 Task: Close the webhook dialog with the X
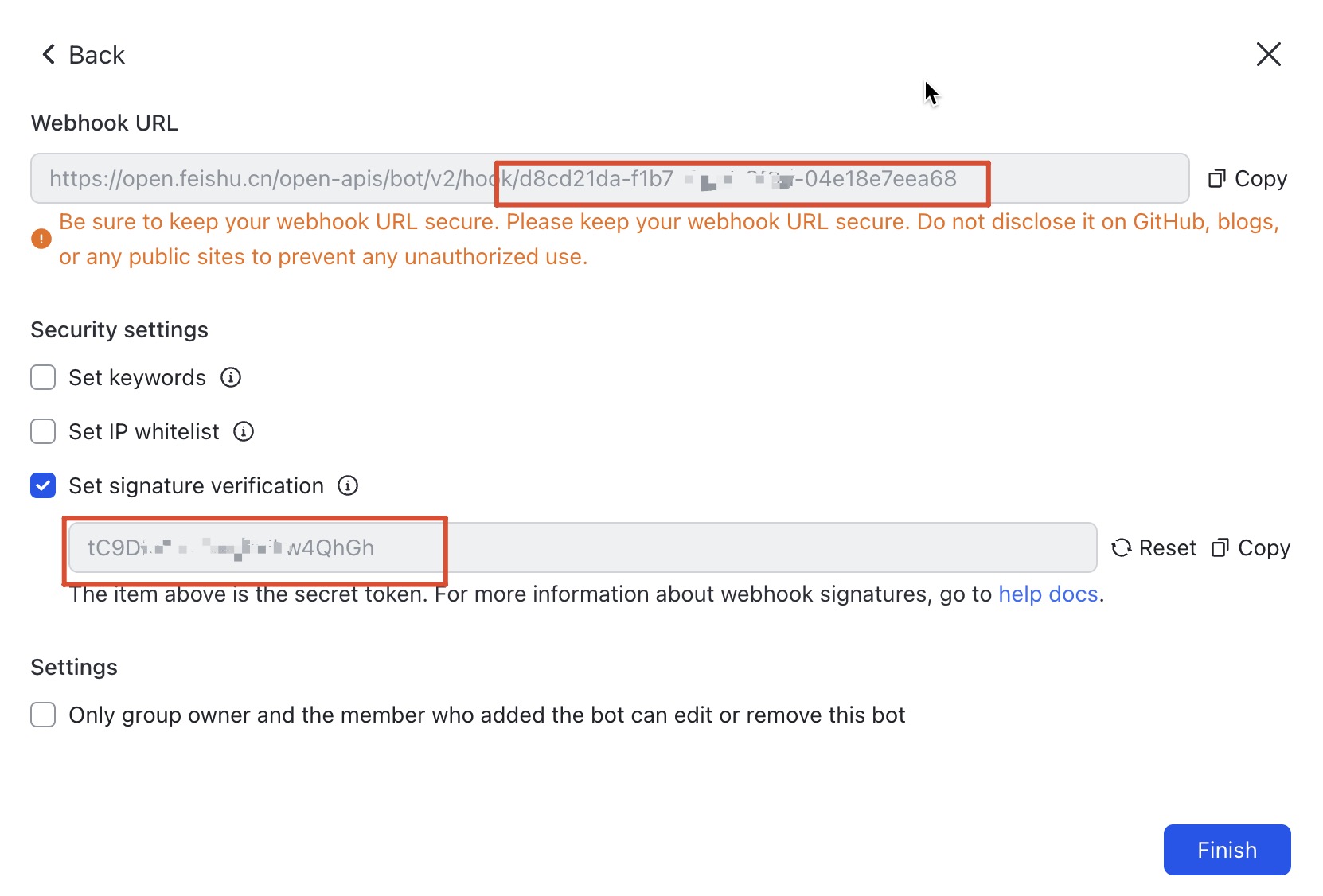(1268, 54)
